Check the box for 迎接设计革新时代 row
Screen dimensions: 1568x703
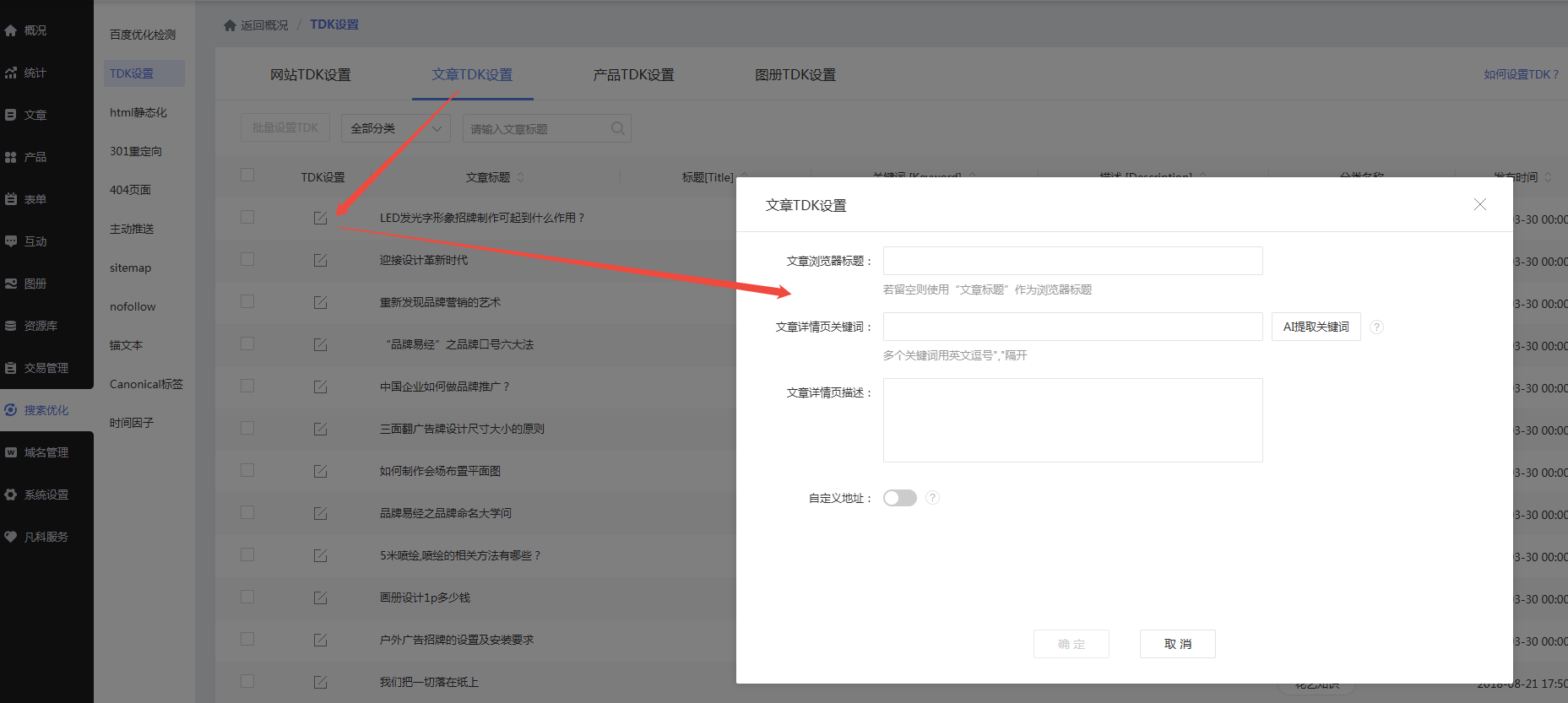point(247,259)
